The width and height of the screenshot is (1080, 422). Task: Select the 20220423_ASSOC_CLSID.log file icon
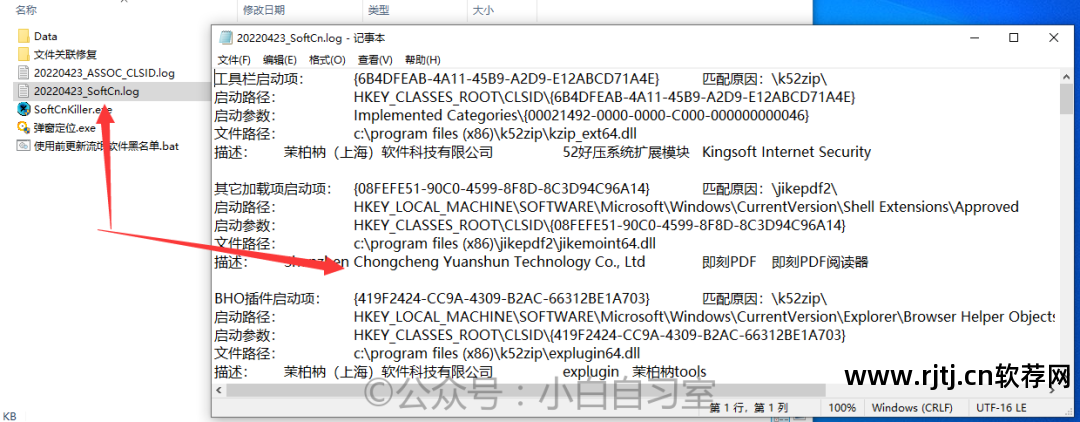click(x=23, y=72)
